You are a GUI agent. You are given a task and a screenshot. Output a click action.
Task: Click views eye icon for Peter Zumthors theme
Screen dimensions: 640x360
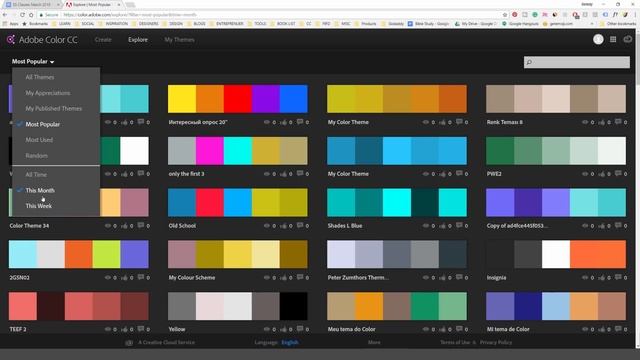point(426,278)
